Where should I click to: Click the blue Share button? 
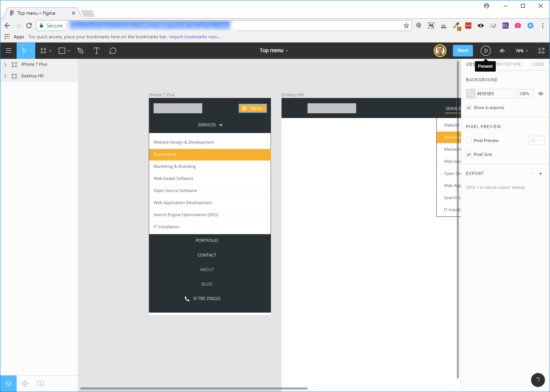click(x=463, y=51)
